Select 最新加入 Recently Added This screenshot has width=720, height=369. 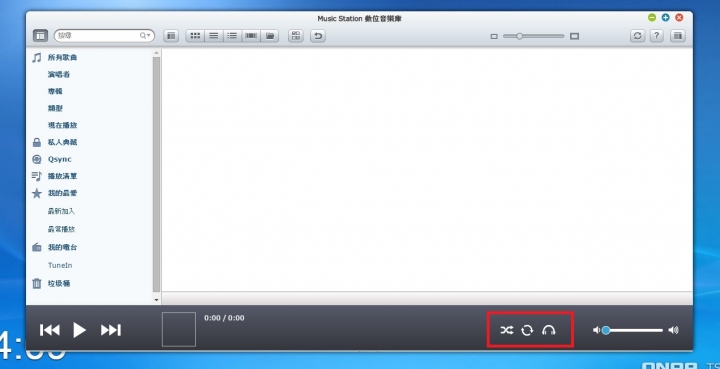[61, 211]
